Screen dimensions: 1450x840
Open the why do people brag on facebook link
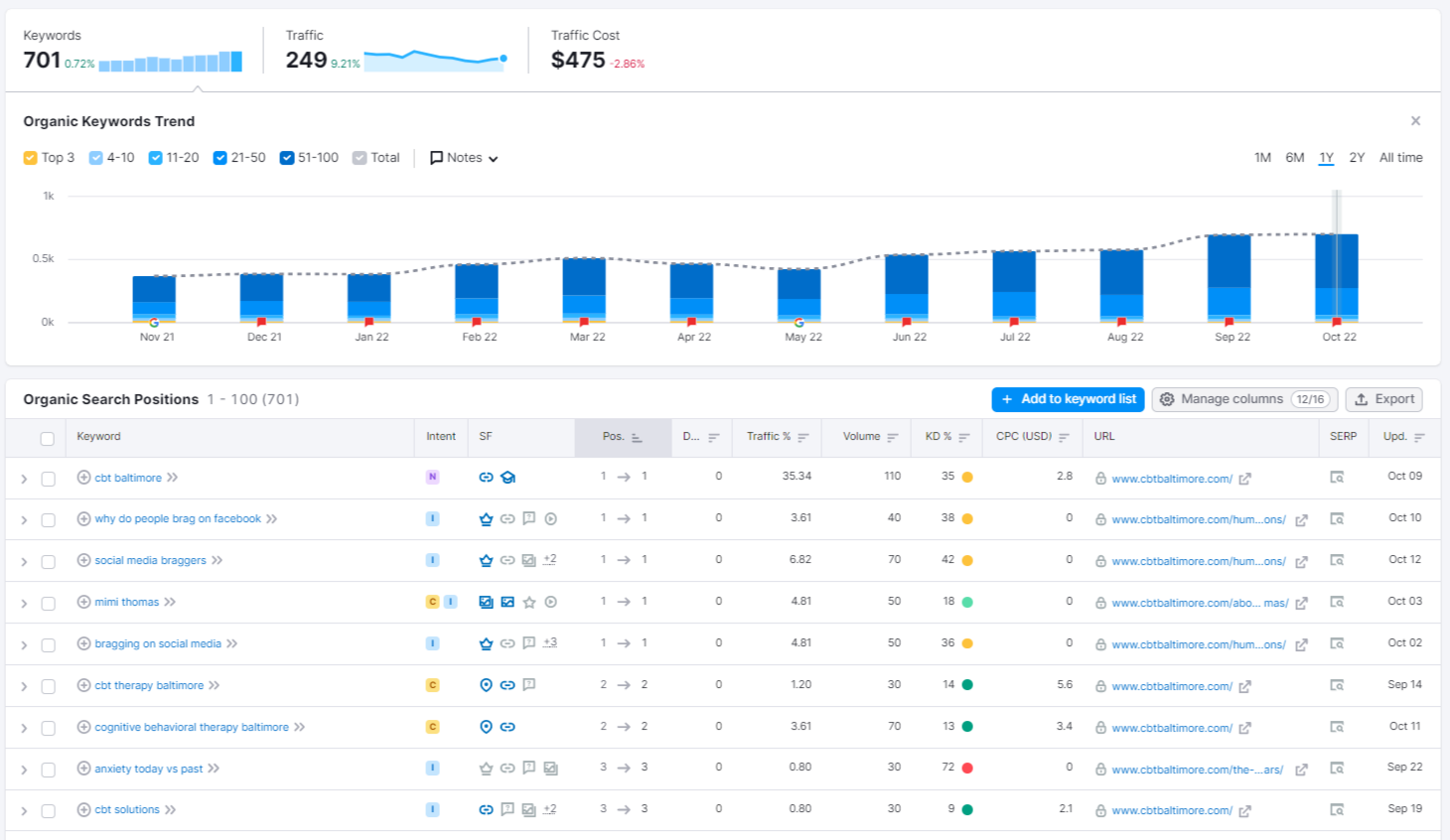[178, 518]
